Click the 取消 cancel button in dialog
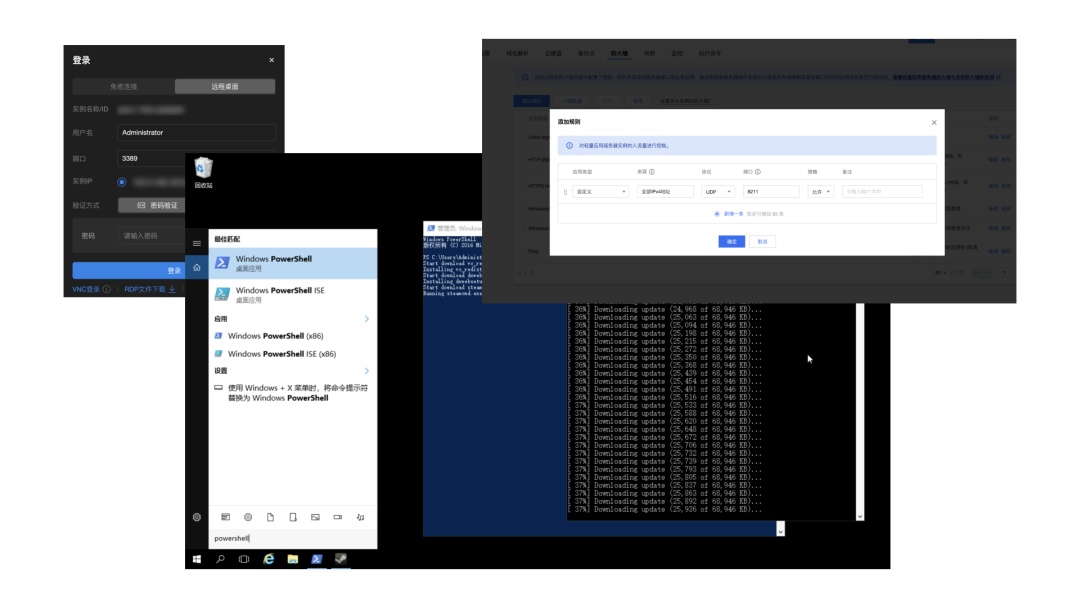The image size is (1080, 608). tap(762, 242)
